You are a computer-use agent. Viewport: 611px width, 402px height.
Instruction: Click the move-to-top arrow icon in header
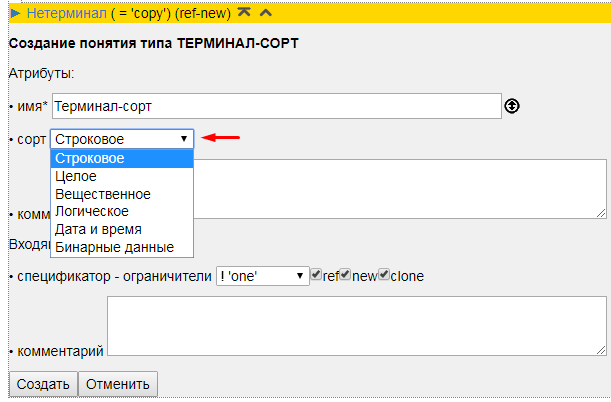(x=243, y=13)
